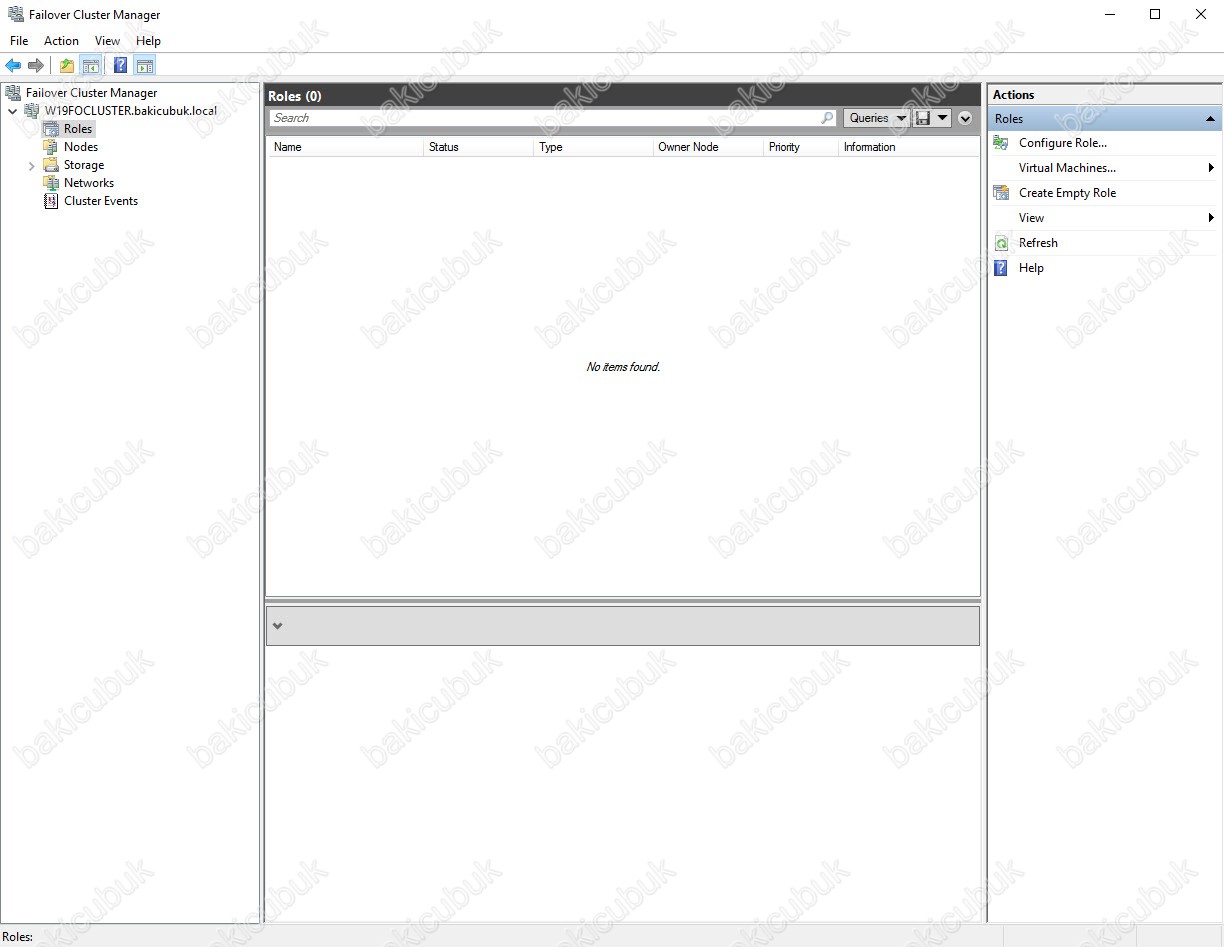Open Virtual Machines... submenu in Actions
The image size is (1224, 947).
(1067, 168)
